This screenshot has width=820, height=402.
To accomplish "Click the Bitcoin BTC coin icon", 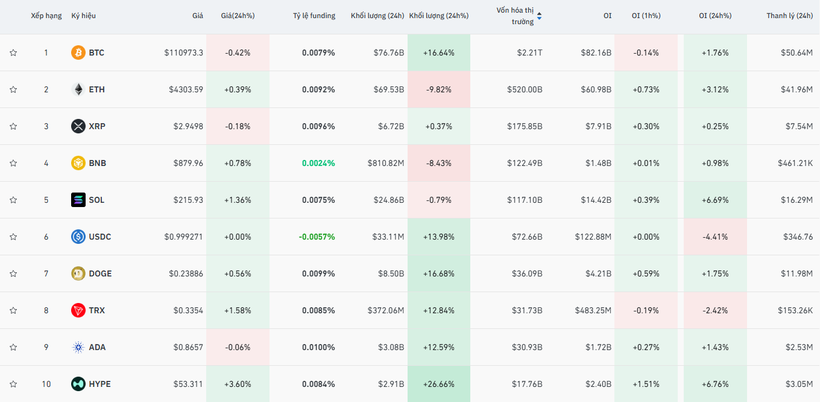I will point(78,52).
